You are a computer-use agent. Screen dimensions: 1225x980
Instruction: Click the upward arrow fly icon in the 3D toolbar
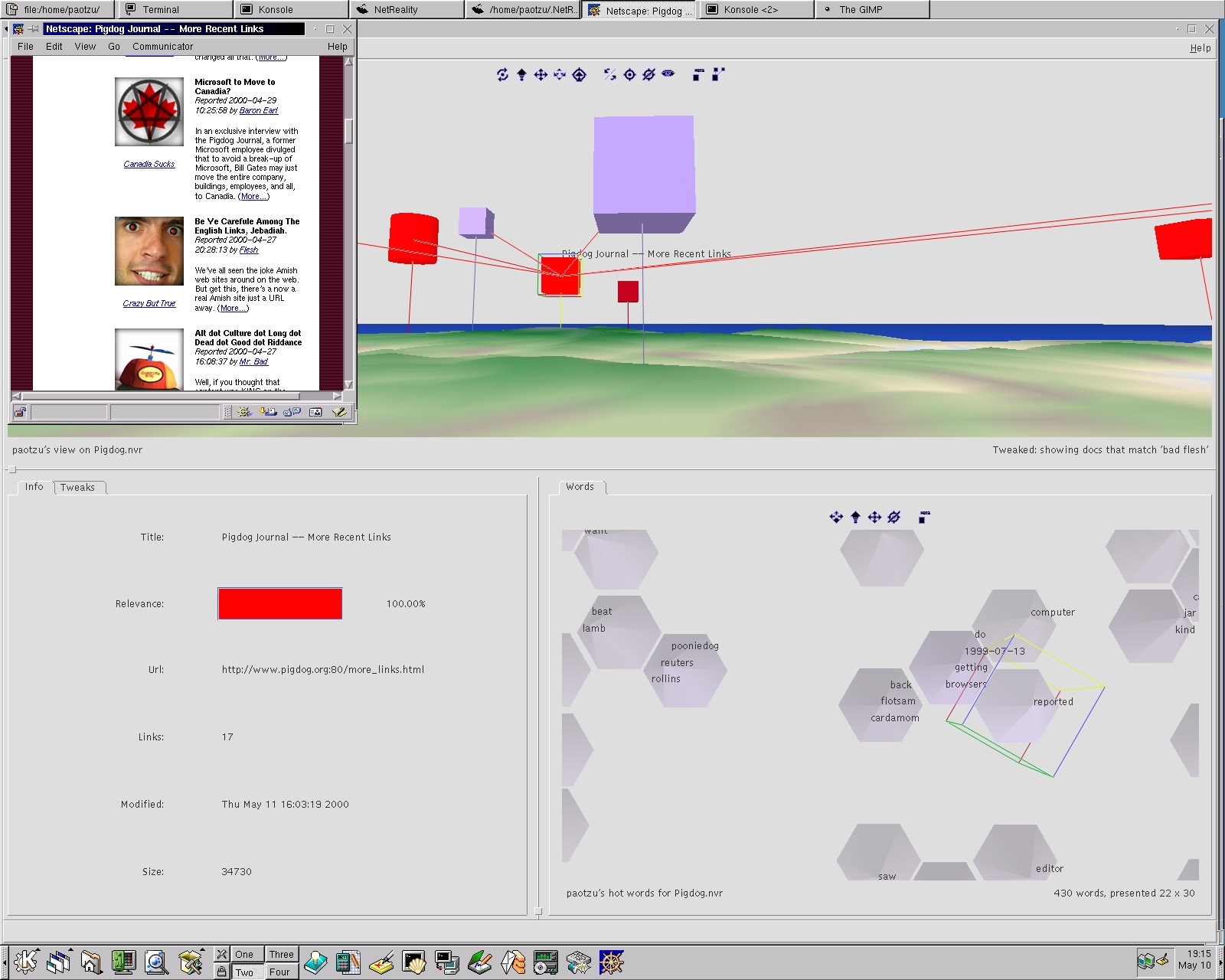(521, 74)
